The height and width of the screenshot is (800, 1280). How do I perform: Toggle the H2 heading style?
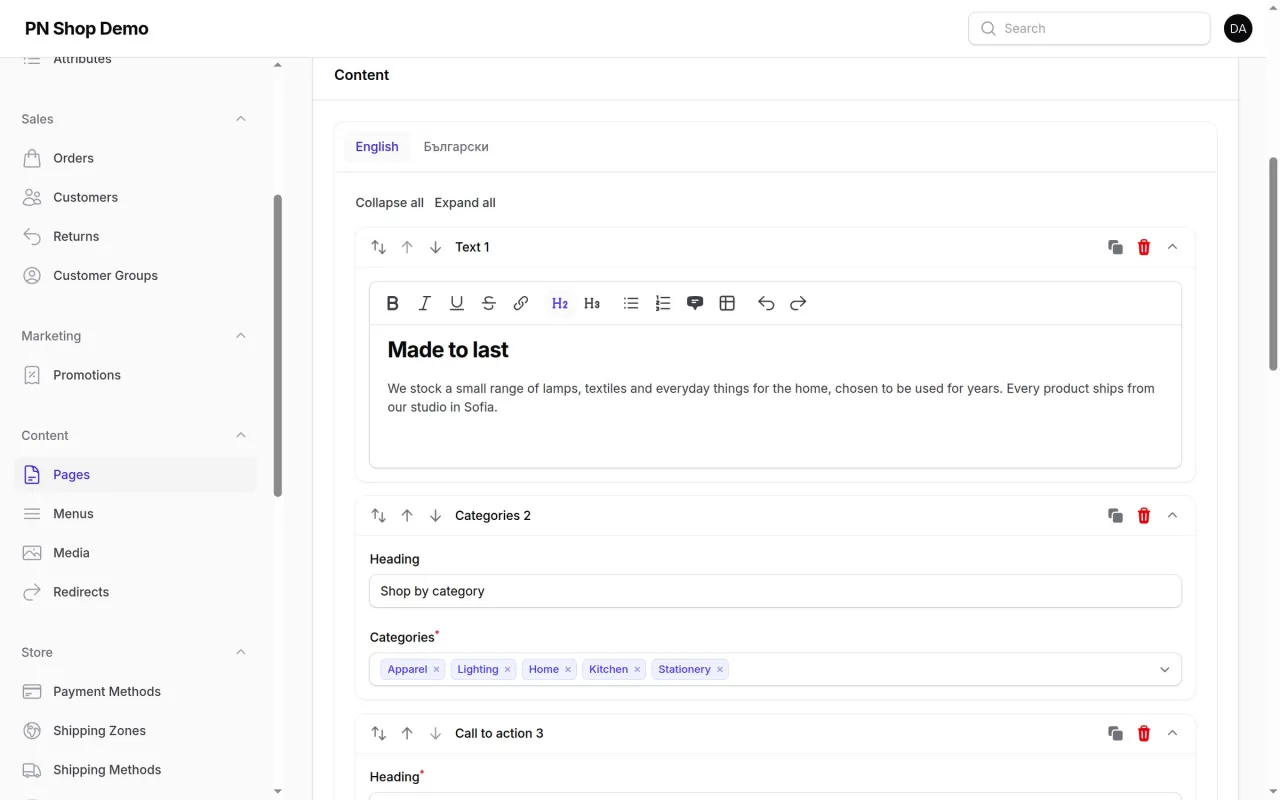click(560, 303)
